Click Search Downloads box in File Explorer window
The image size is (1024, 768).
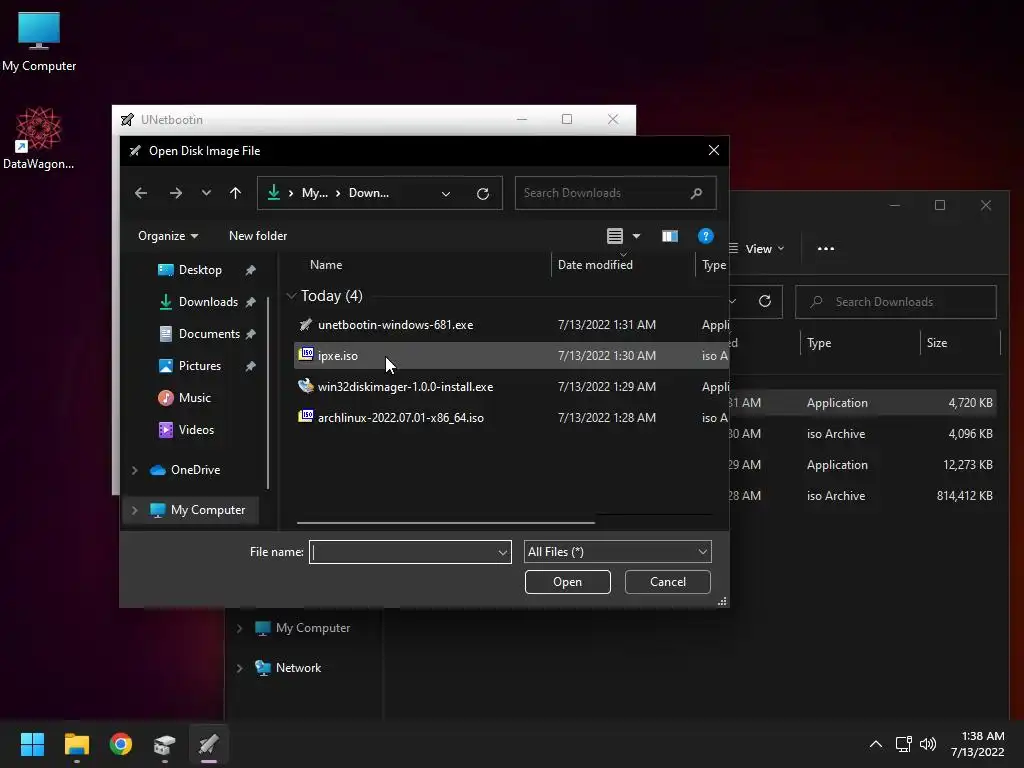tap(895, 302)
